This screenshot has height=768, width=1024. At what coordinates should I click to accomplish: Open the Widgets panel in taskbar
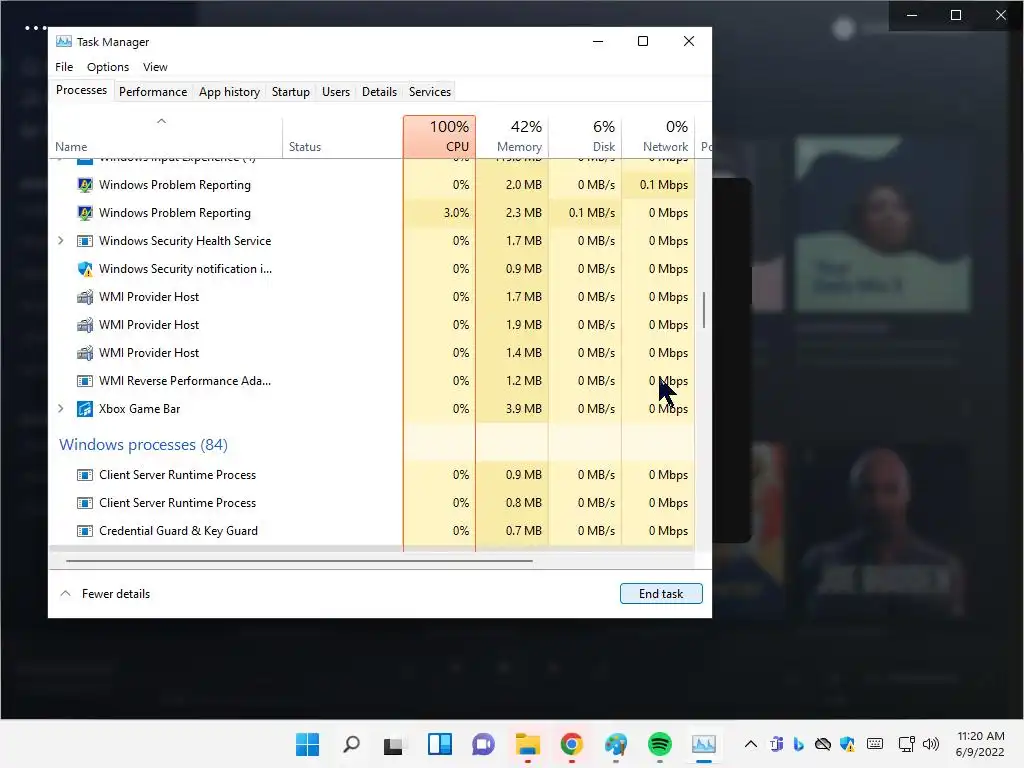pyautogui.click(x=440, y=744)
